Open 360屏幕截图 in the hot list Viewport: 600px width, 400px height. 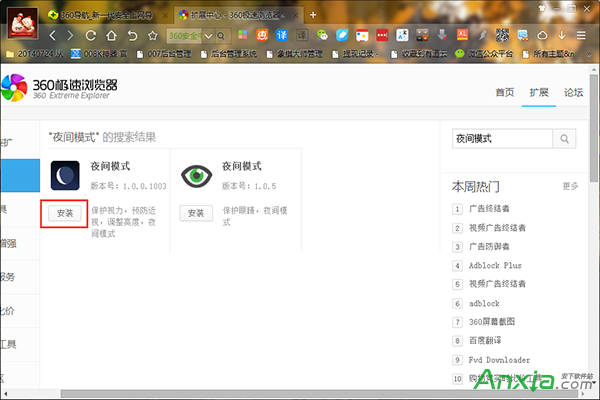[492, 322]
